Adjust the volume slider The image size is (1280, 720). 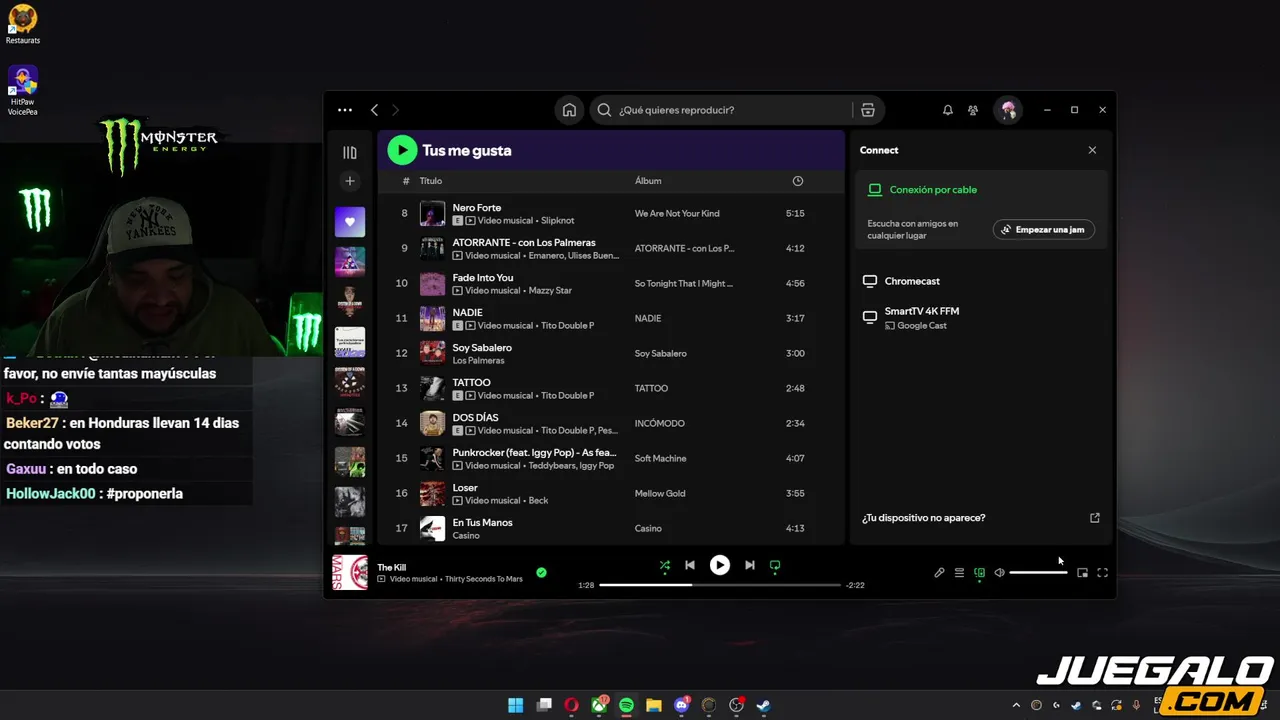click(1038, 573)
